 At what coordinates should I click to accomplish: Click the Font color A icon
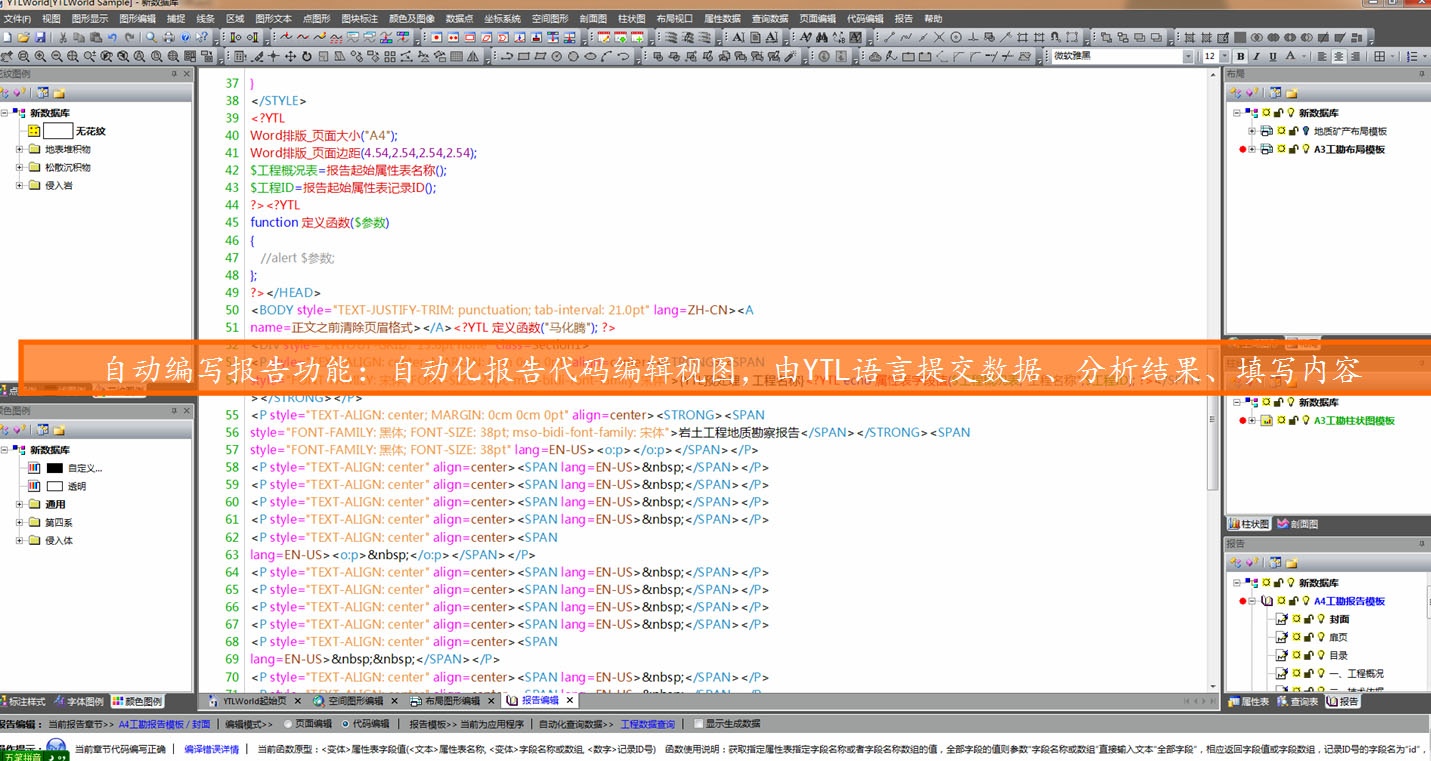[x=1291, y=56]
